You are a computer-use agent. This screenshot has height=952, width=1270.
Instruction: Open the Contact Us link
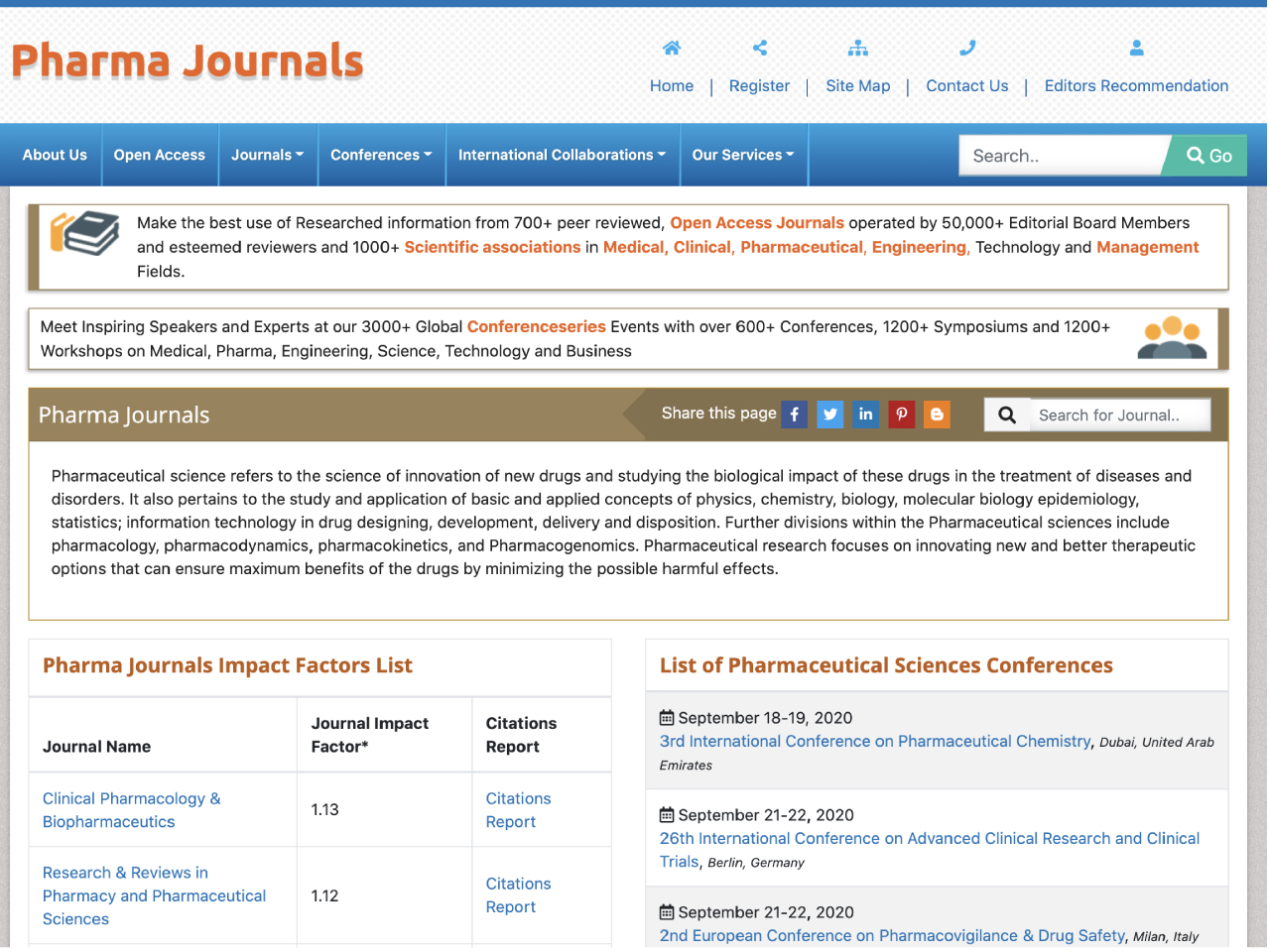(967, 86)
